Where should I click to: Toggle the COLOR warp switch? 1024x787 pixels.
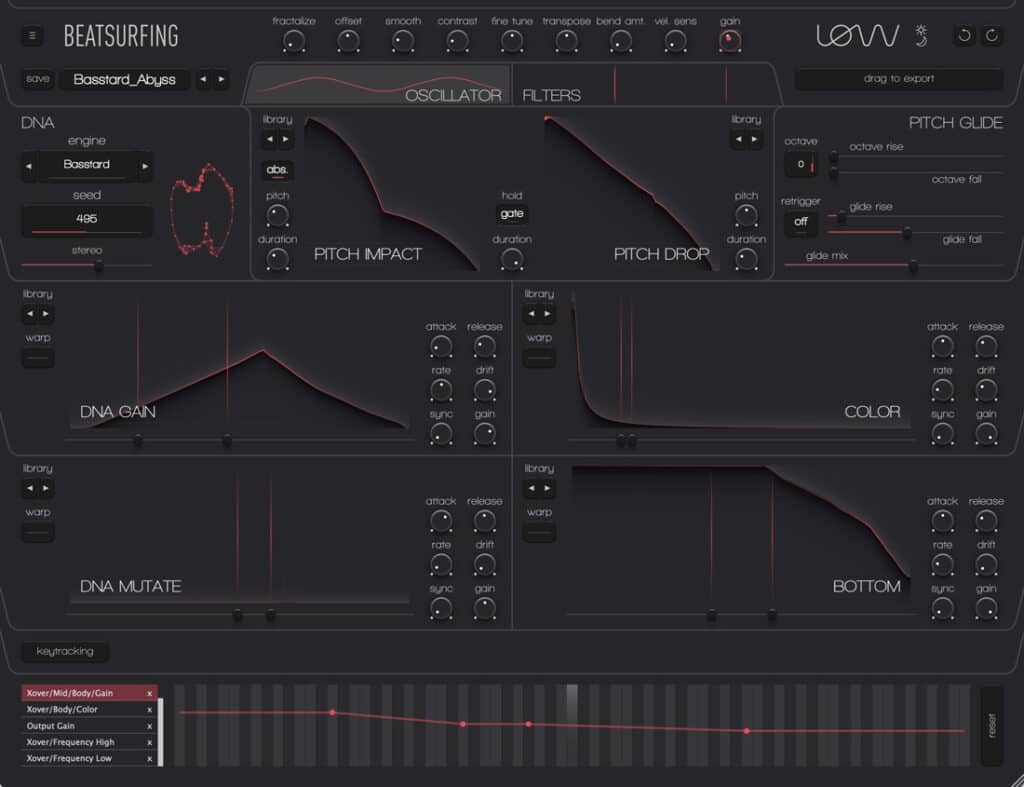(539, 358)
